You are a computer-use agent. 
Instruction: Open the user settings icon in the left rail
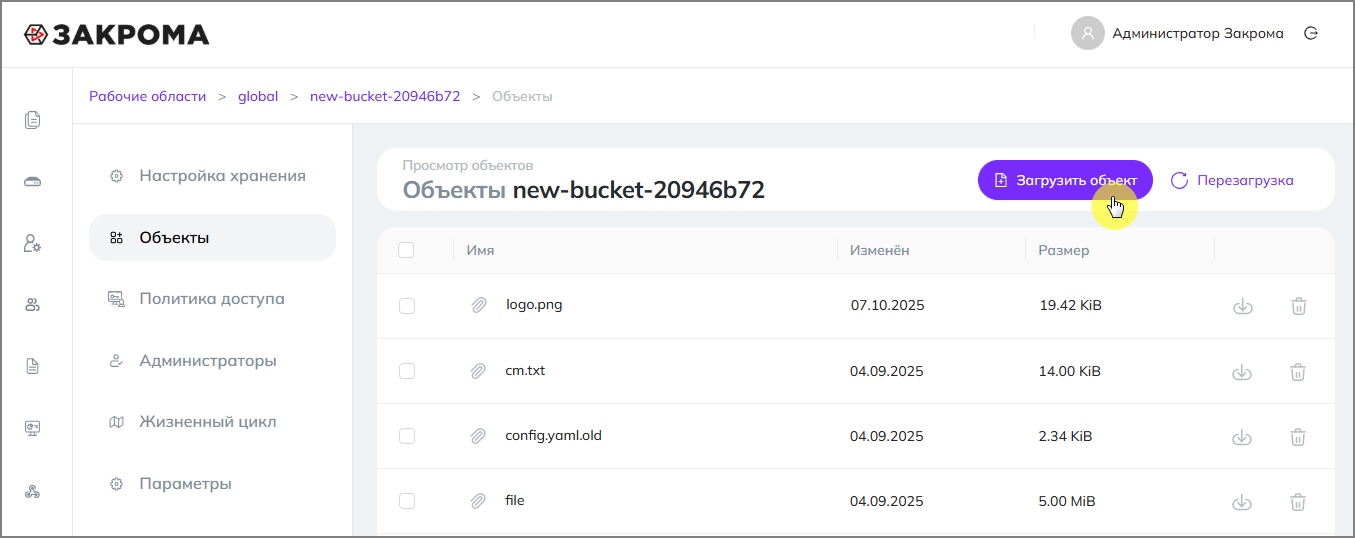coord(33,243)
